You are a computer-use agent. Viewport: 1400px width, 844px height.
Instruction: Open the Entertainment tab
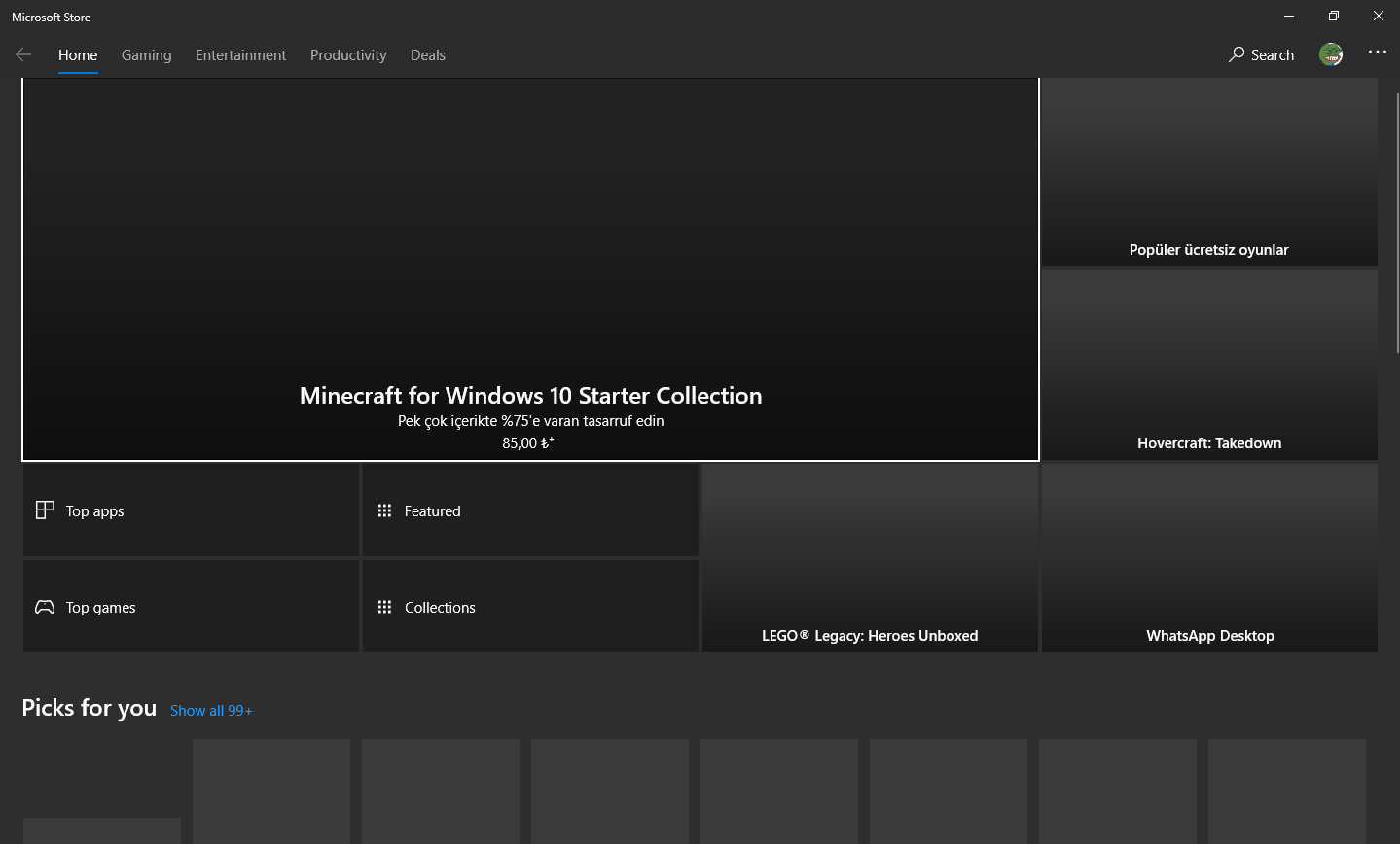coord(240,55)
